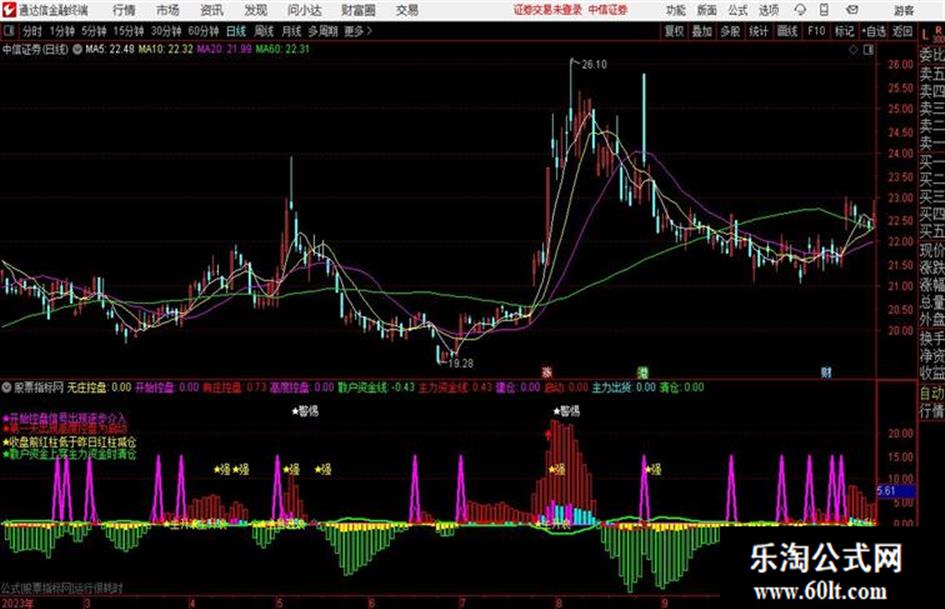Expand the dropdown beside 股票指标网 indicator name

(x=6, y=387)
